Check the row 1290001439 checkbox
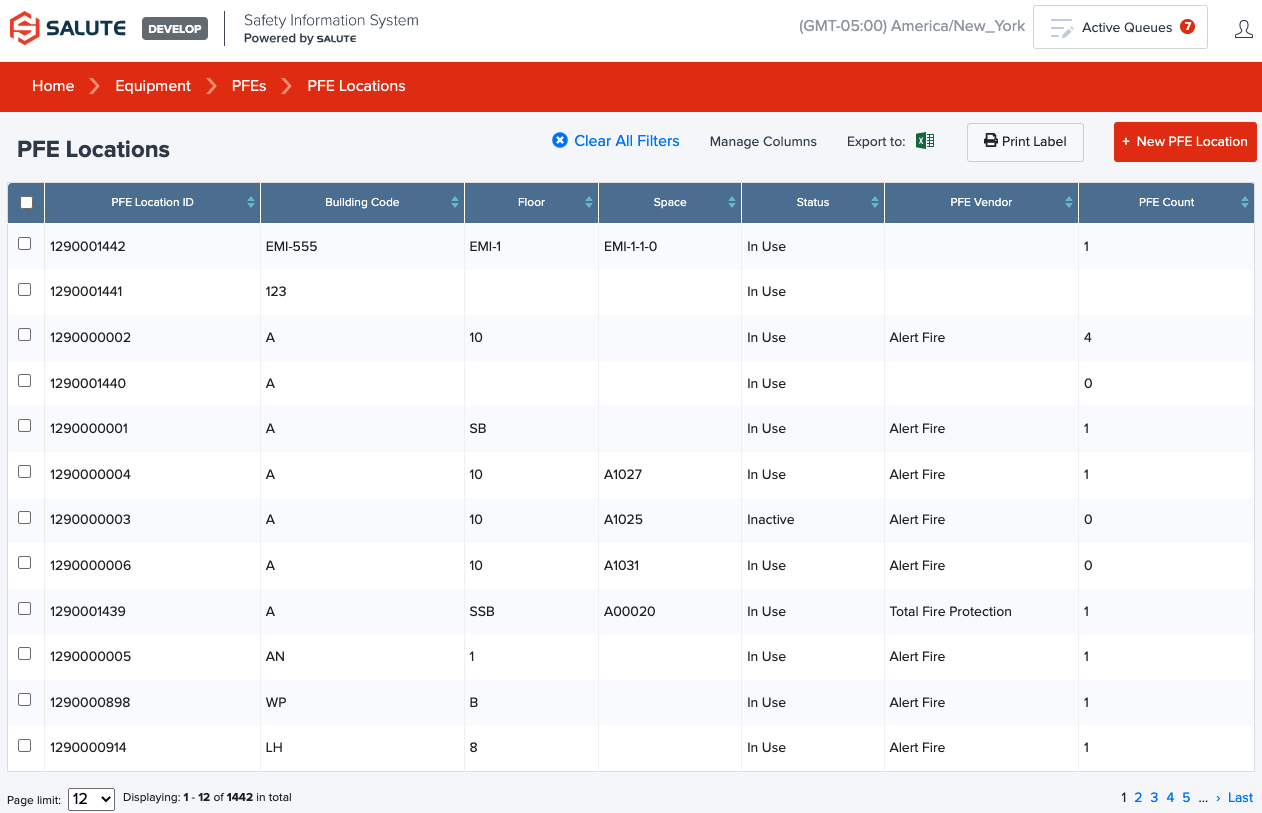The height and width of the screenshot is (813, 1262). point(25,609)
